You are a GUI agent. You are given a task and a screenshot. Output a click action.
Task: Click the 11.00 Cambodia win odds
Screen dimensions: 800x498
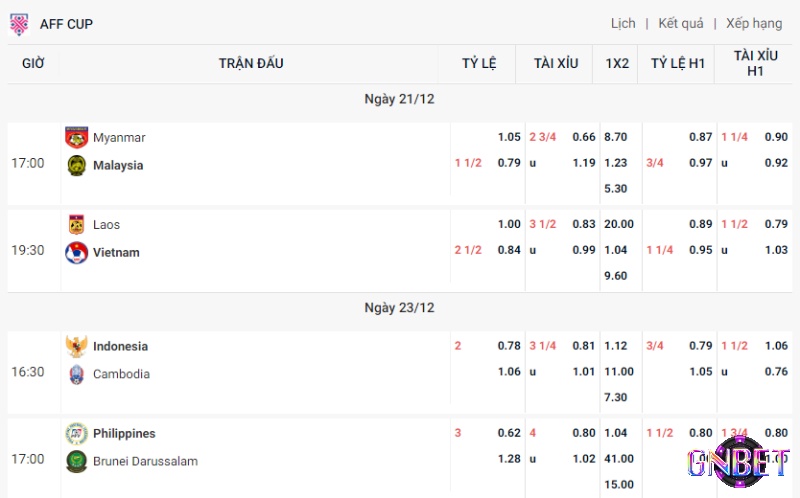point(619,371)
